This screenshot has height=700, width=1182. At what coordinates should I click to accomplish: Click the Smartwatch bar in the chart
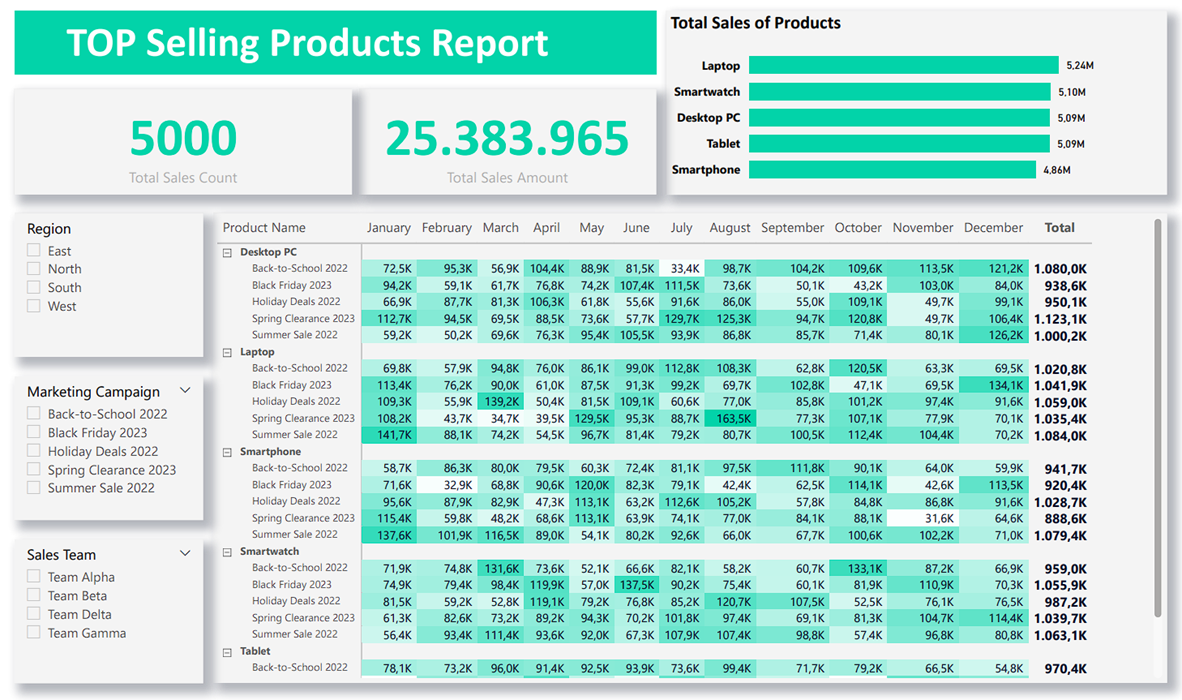tap(895, 91)
